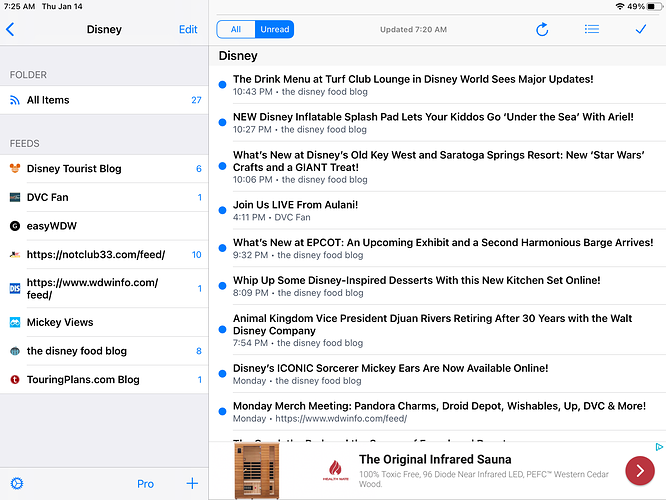This screenshot has height=500, width=666.
Task: Toggle unread dot for Old Key West article
Action: tap(222, 166)
